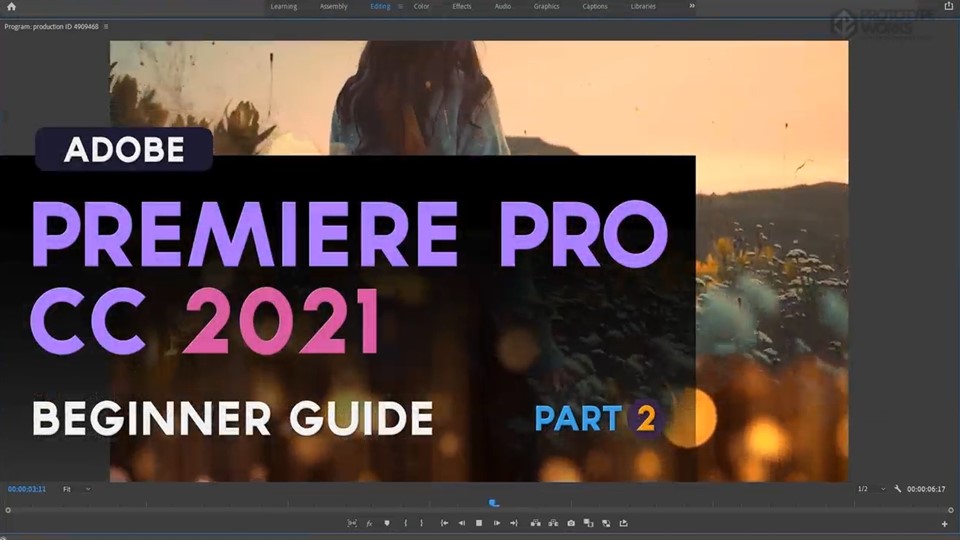Viewport: 960px width, 540px height.
Task: Switch to the Color workspace tab
Action: [x=421, y=6]
